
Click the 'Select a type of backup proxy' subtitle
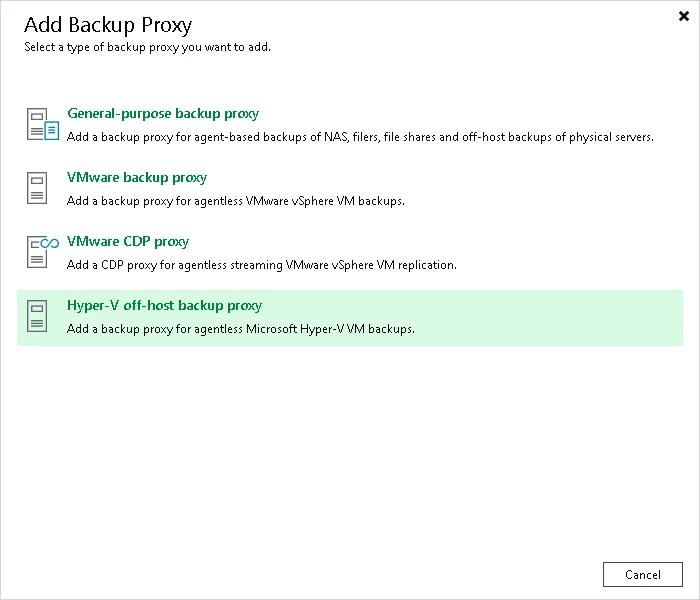147,47
